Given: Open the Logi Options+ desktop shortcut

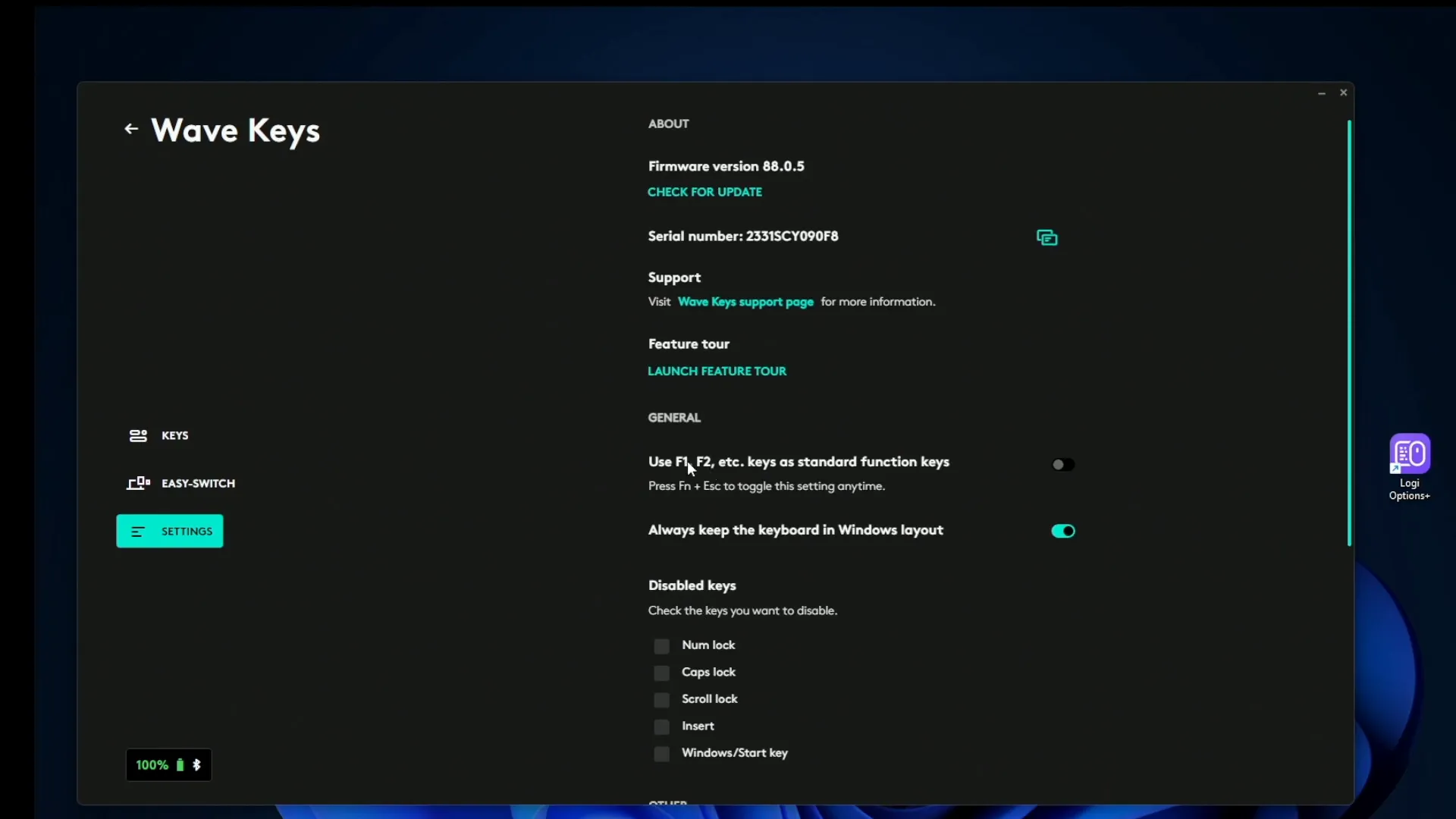Looking at the screenshot, I should (x=1409, y=467).
